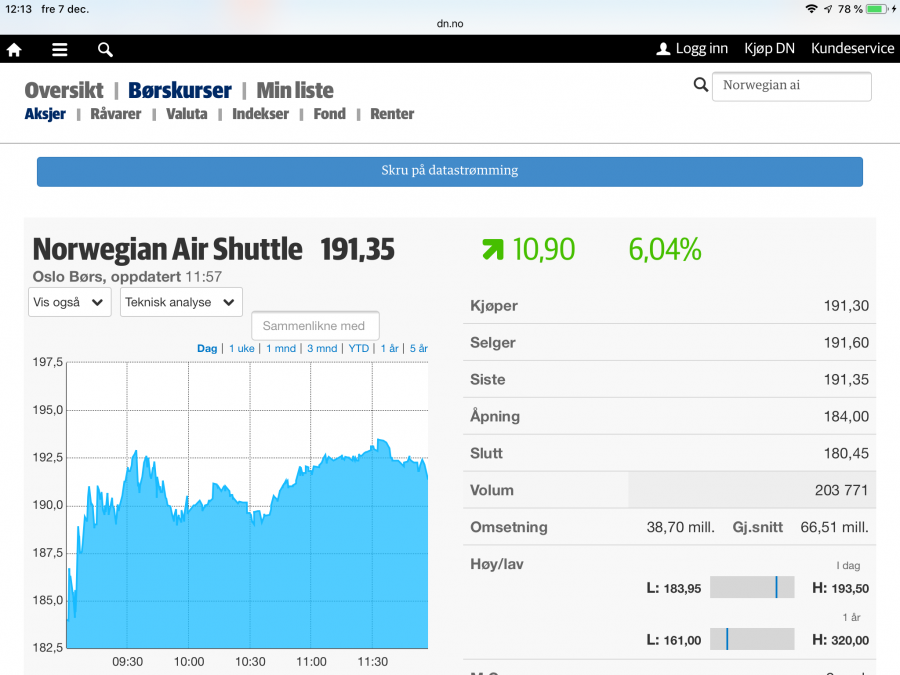Screen dimensions: 900x675
Task: Select Børskurser tab
Action: click(180, 90)
